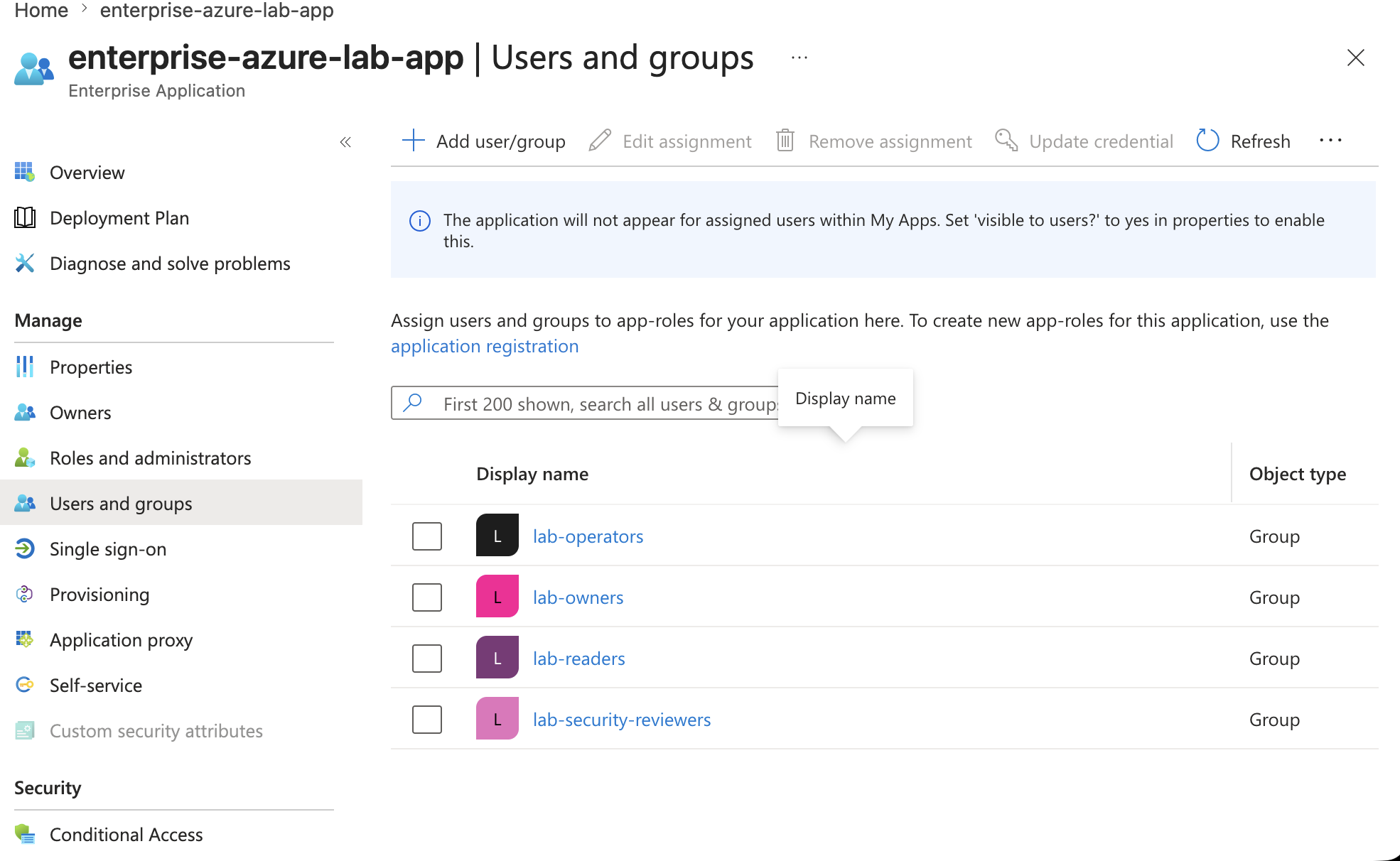Click Group cell in lab-security-reviewers row

click(1274, 720)
